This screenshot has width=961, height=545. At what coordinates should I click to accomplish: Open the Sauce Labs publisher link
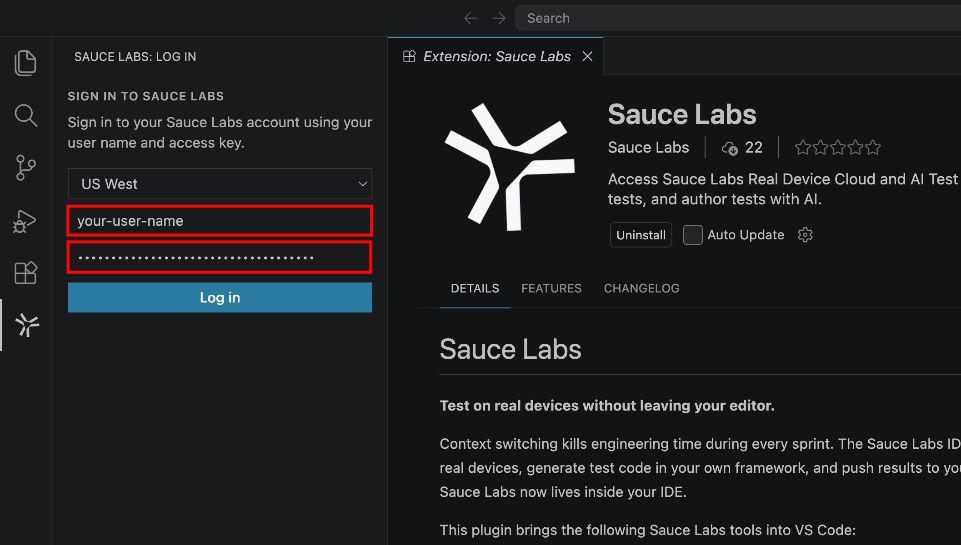[648, 148]
